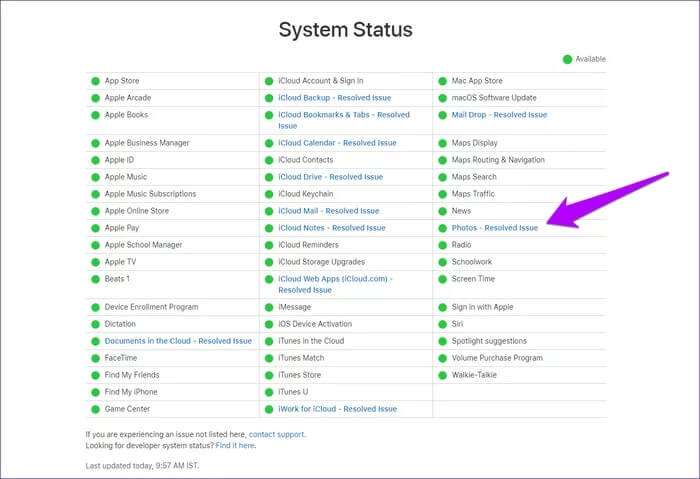Click the green dot next to iCloud Keychain
The width and height of the screenshot is (700, 479).
click(x=269, y=194)
